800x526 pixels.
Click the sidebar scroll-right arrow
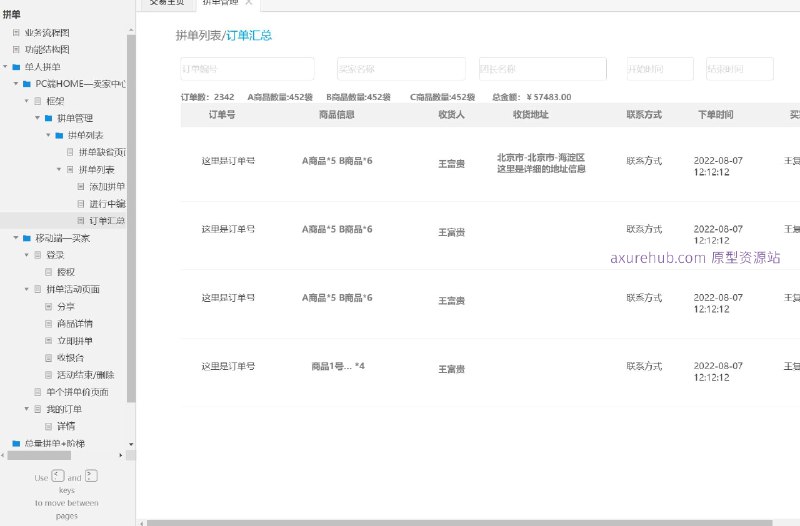(121, 455)
